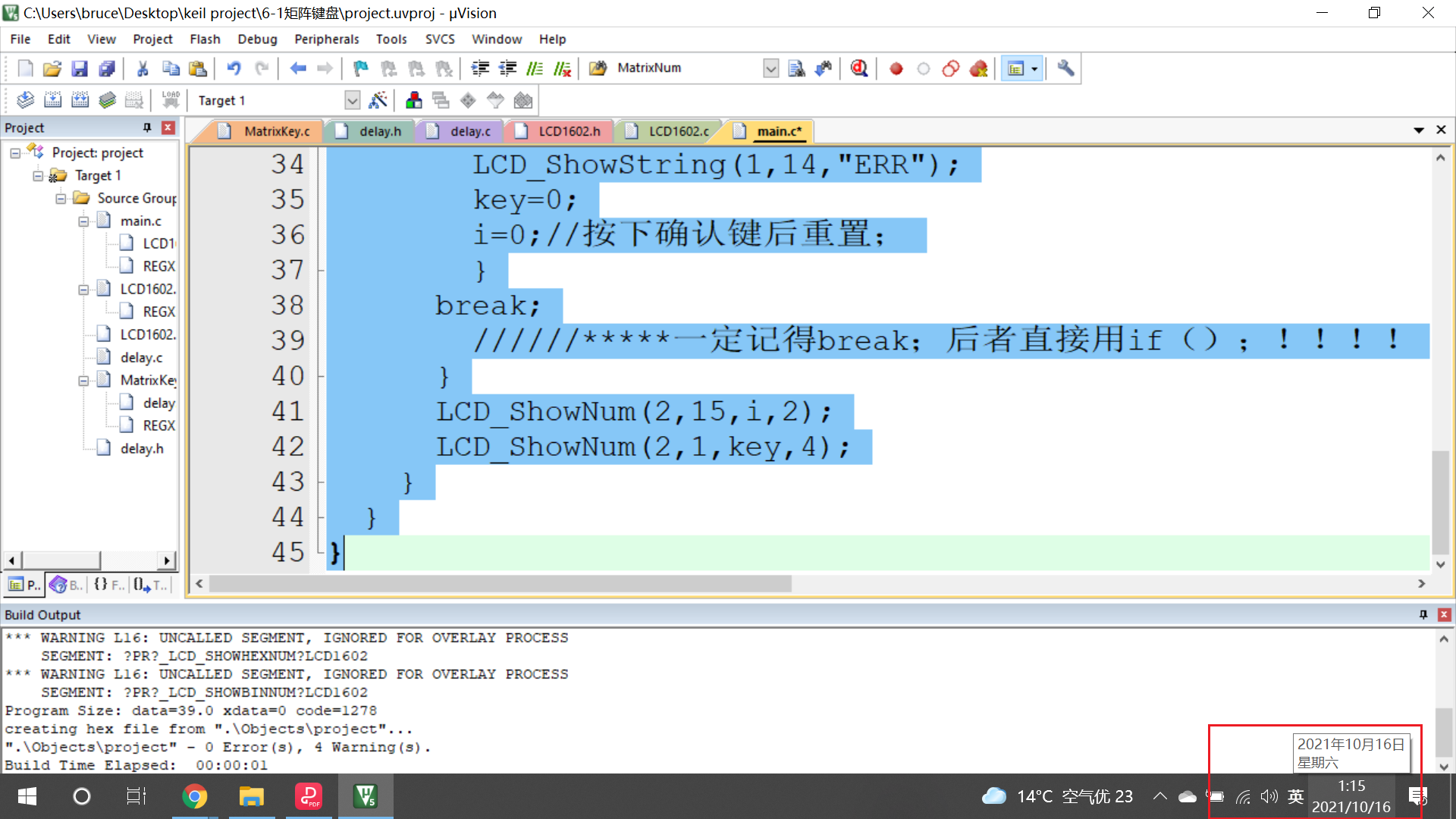1456x819 pixels.
Task: Toggle bookmark flag icon
Action: 360,68
